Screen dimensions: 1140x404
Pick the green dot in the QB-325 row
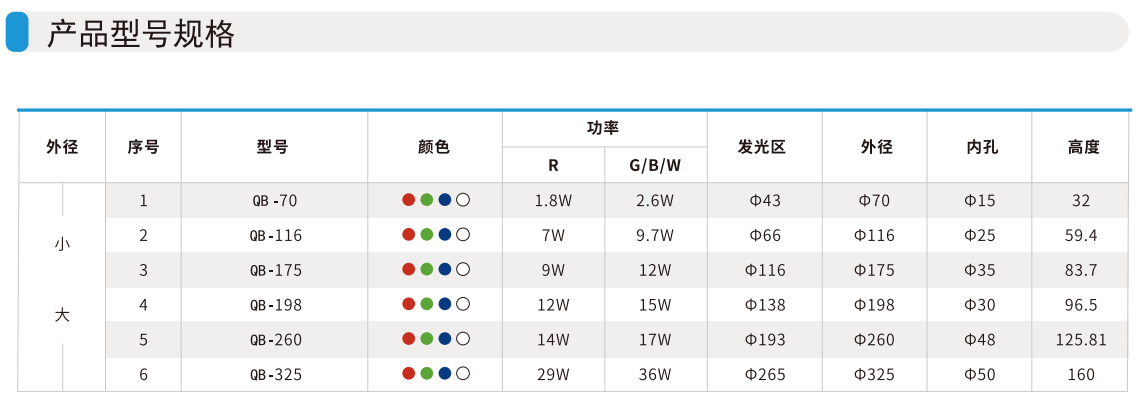click(426, 374)
